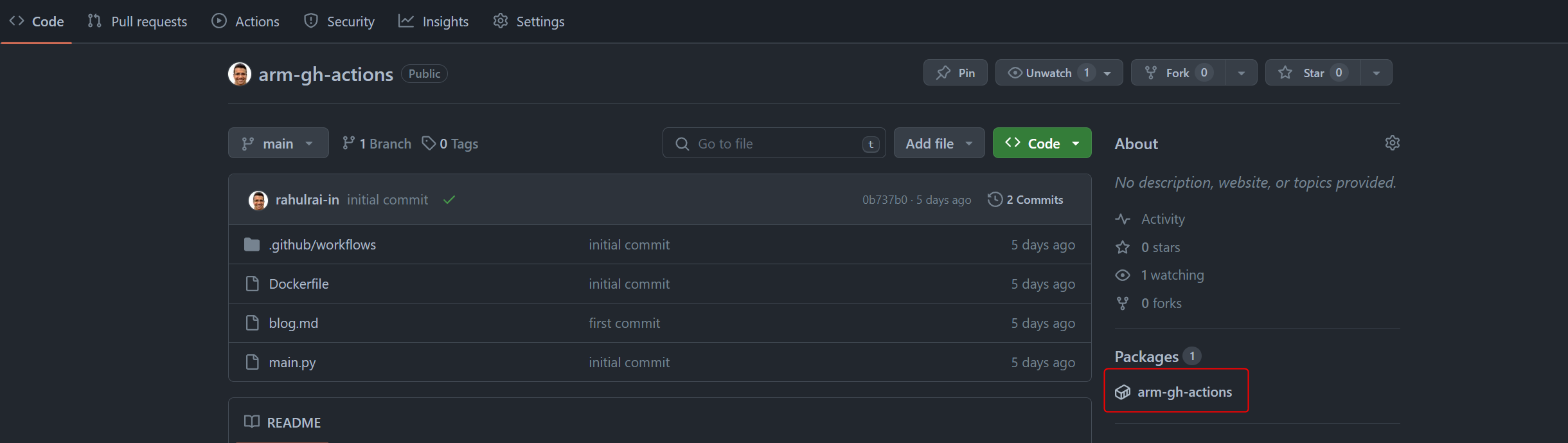Switch to the Pull requests tab

pyautogui.click(x=138, y=21)
